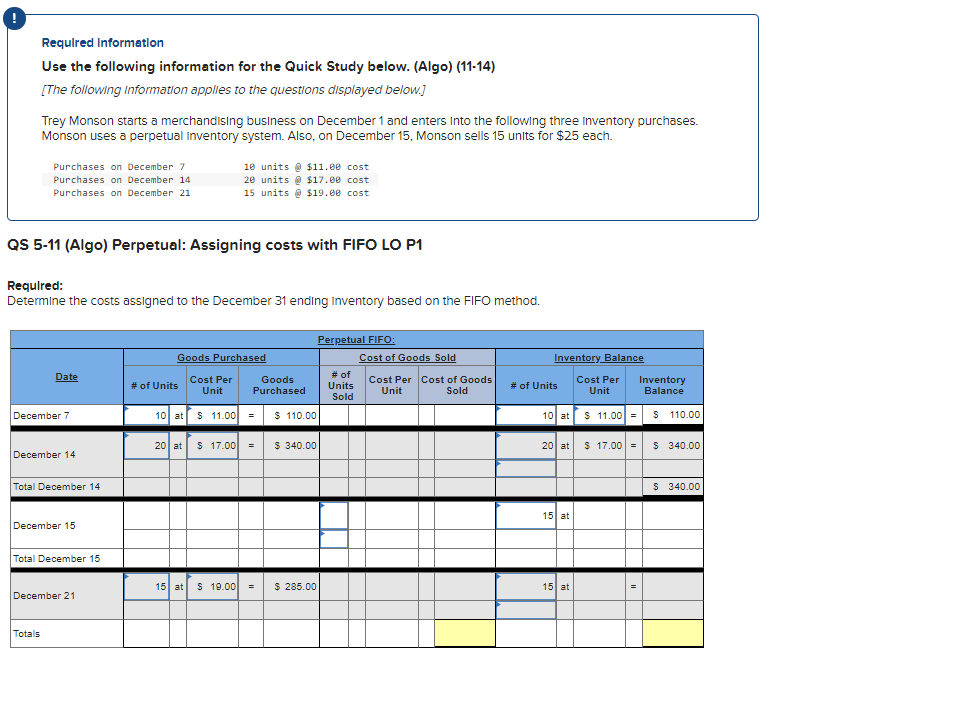Click the triangle marker in December 15 Units Sold cell
The width and height of the screenshot is (980, 719).
(x=323, y=505)
